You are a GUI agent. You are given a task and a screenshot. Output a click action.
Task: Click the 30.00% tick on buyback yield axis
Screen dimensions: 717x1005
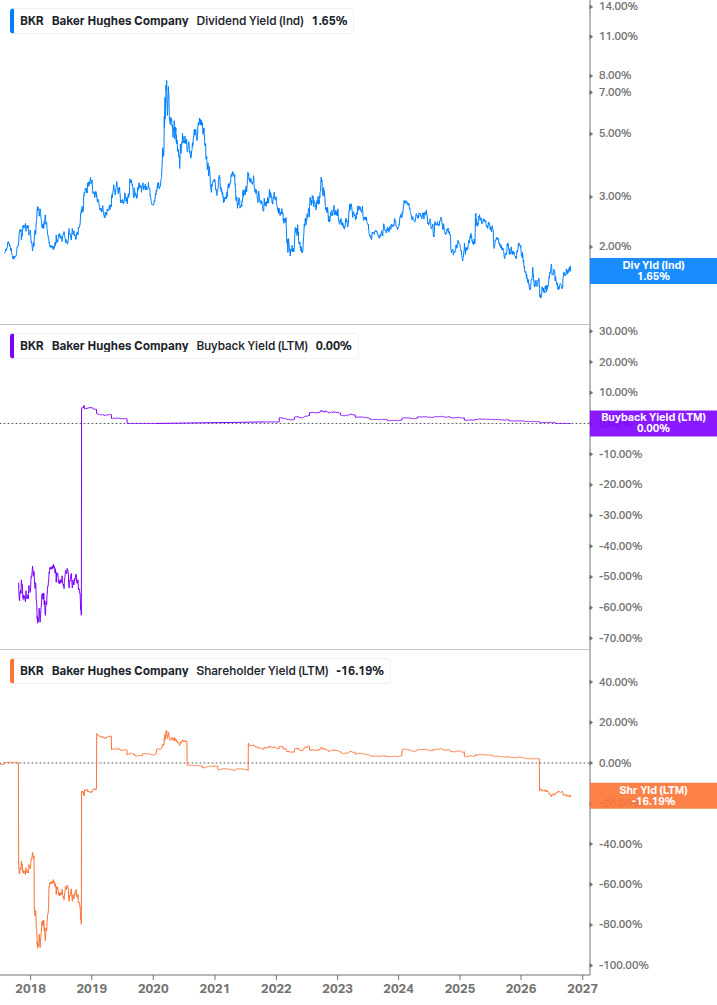point(618,331)
